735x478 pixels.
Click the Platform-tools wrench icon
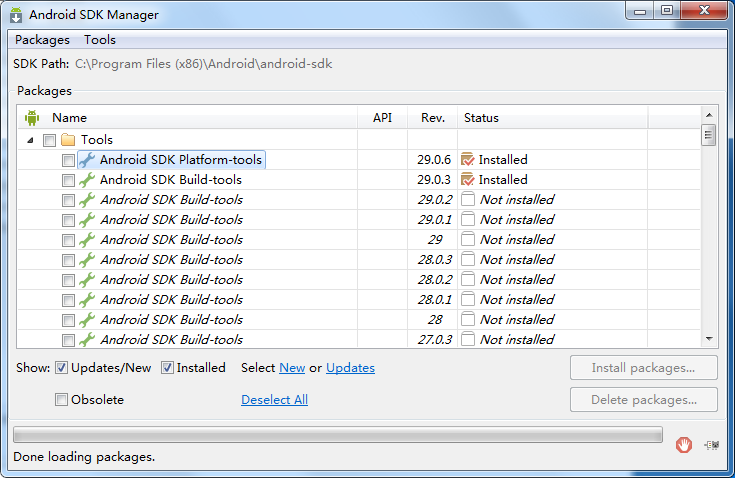(x=87, y=160)
